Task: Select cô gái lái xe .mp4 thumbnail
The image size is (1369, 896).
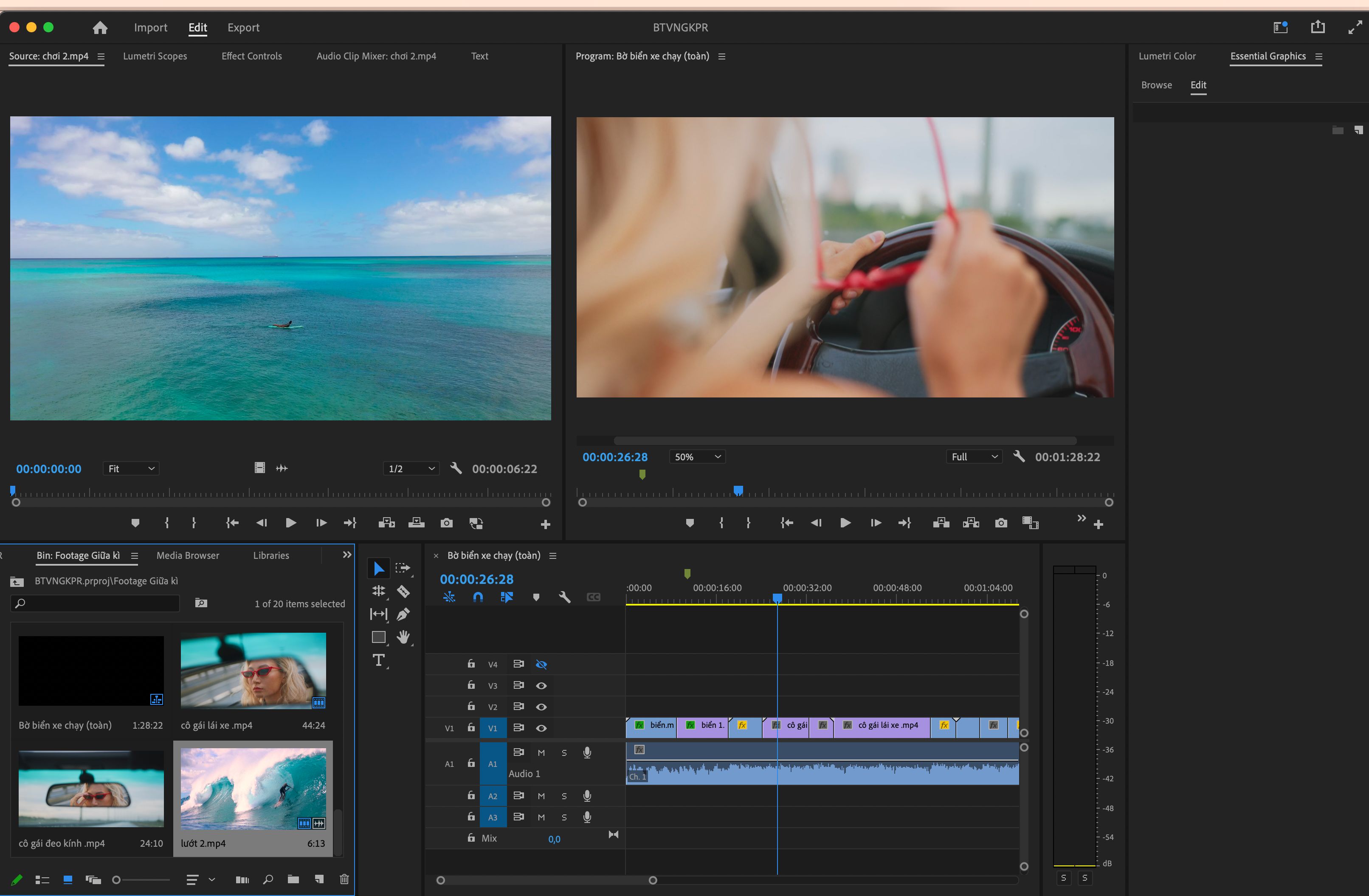Action: click(253, 671)
